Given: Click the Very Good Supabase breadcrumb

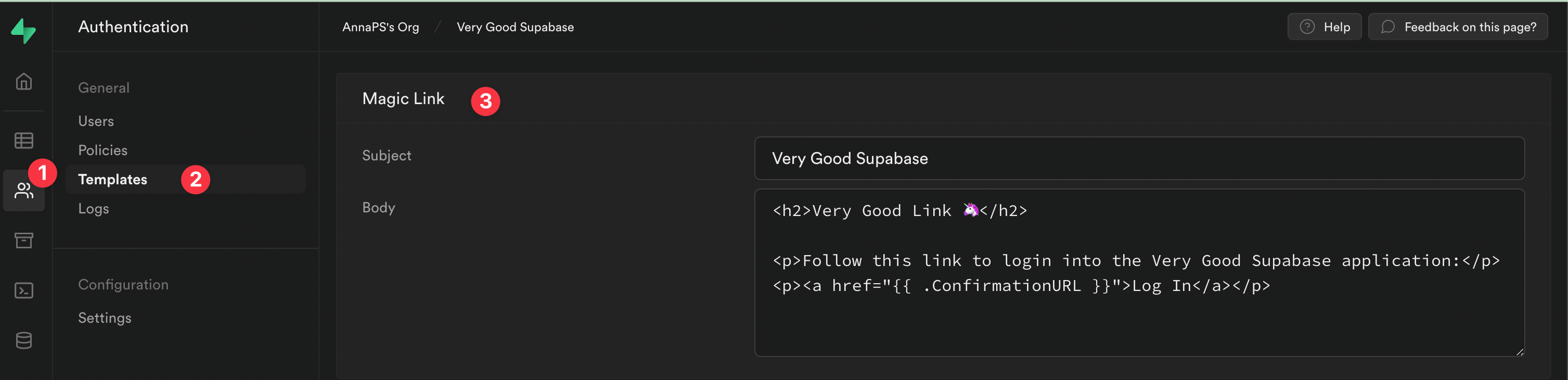Looking at the screenshot, I should 515,28.
